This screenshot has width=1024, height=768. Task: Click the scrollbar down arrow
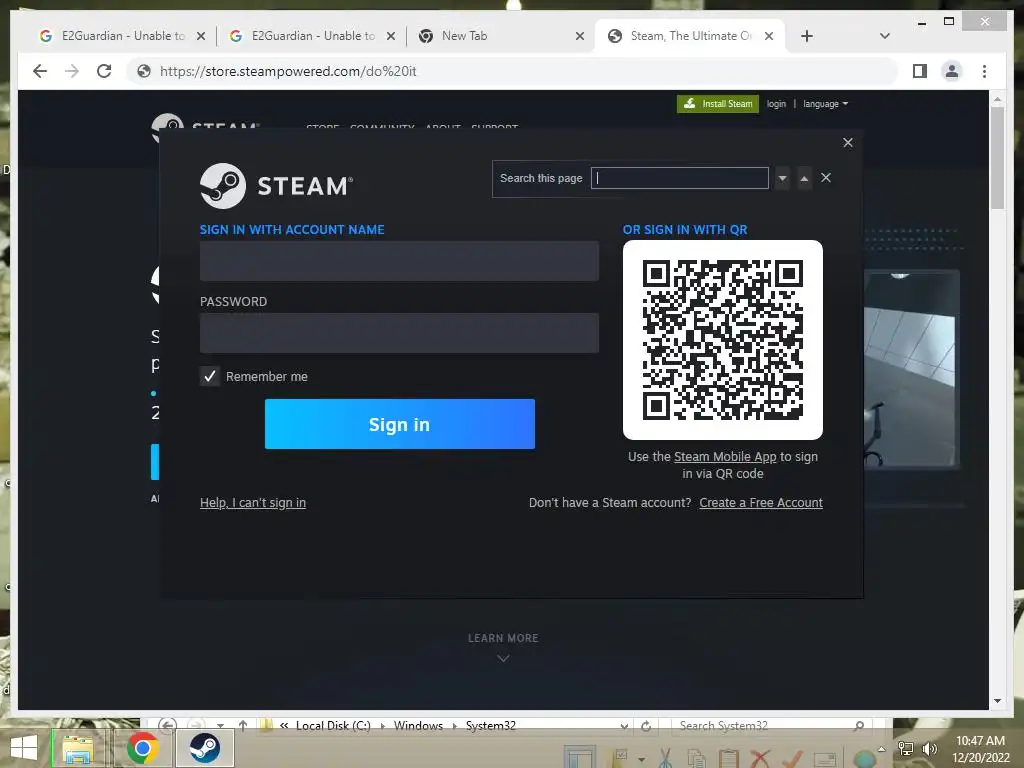tap(997, 701)
